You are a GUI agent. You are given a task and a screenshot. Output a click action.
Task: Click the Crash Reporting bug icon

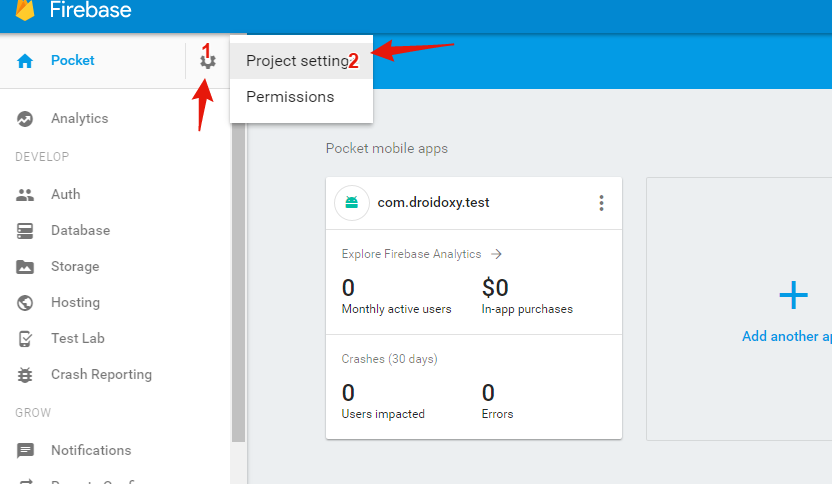pos(26,375)
